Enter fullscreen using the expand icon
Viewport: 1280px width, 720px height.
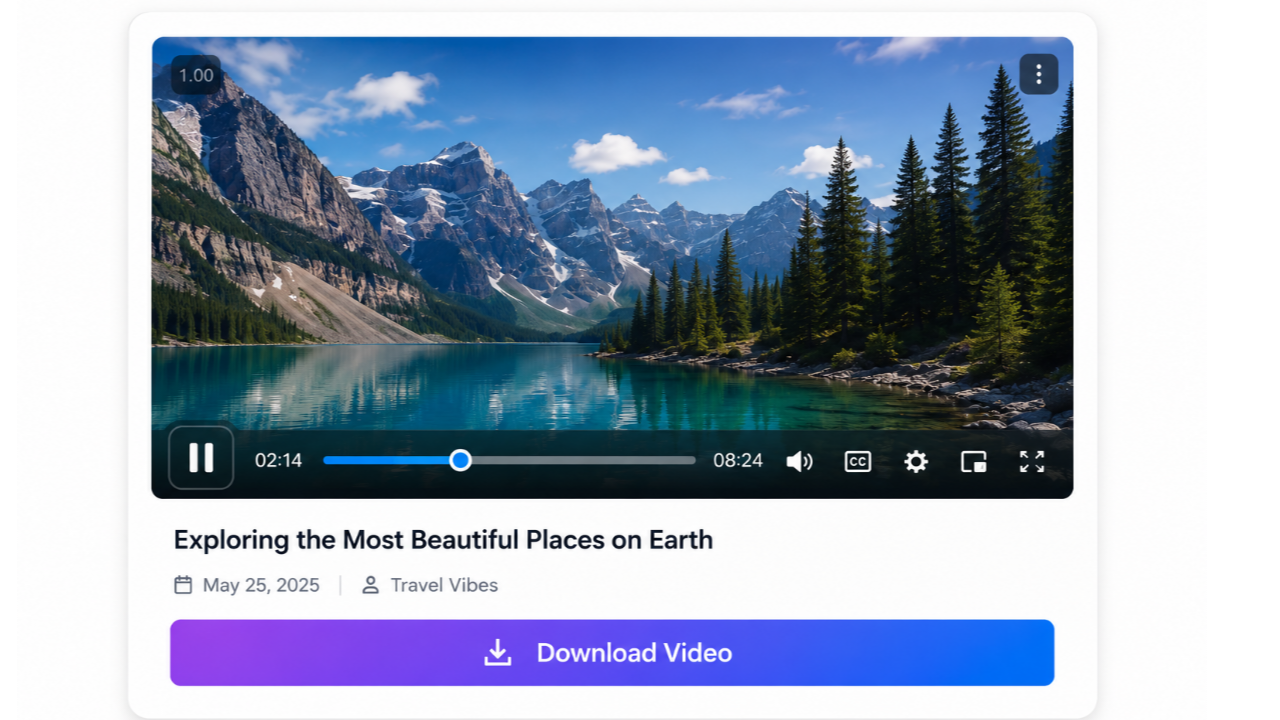pos(1032,461)
